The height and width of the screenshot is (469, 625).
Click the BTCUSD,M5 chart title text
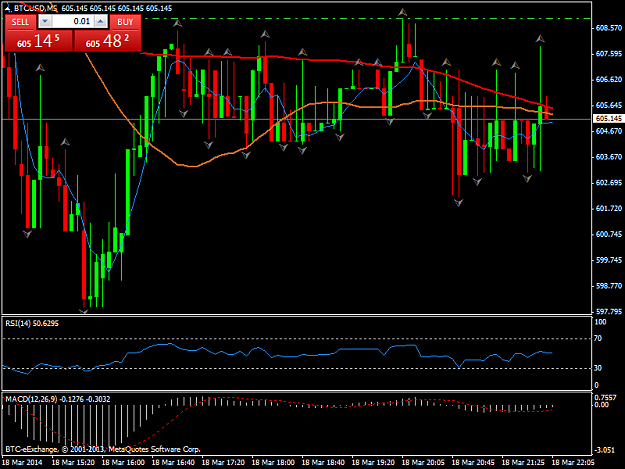(35, 8)
